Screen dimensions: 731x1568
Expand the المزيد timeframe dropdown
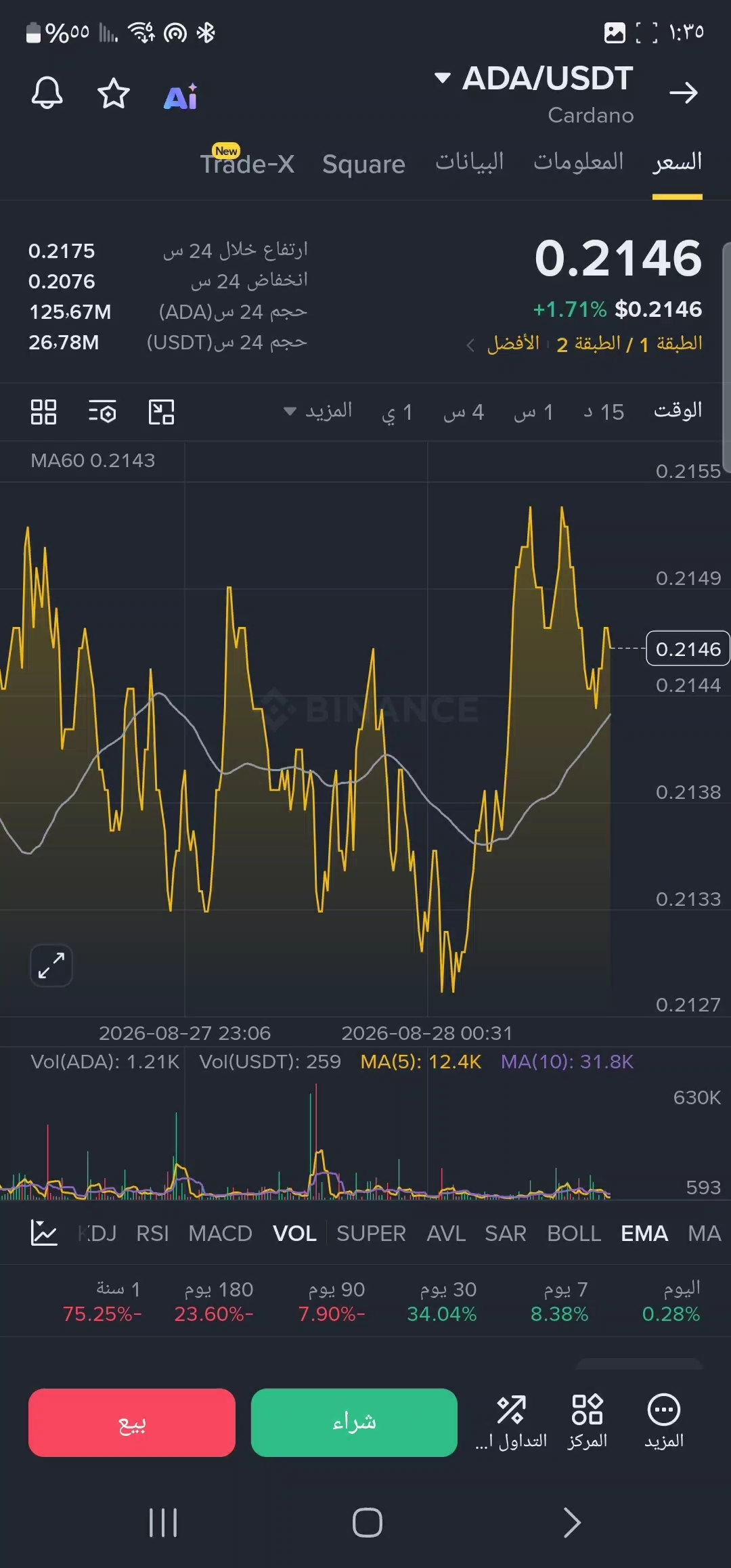pos(317,411)
